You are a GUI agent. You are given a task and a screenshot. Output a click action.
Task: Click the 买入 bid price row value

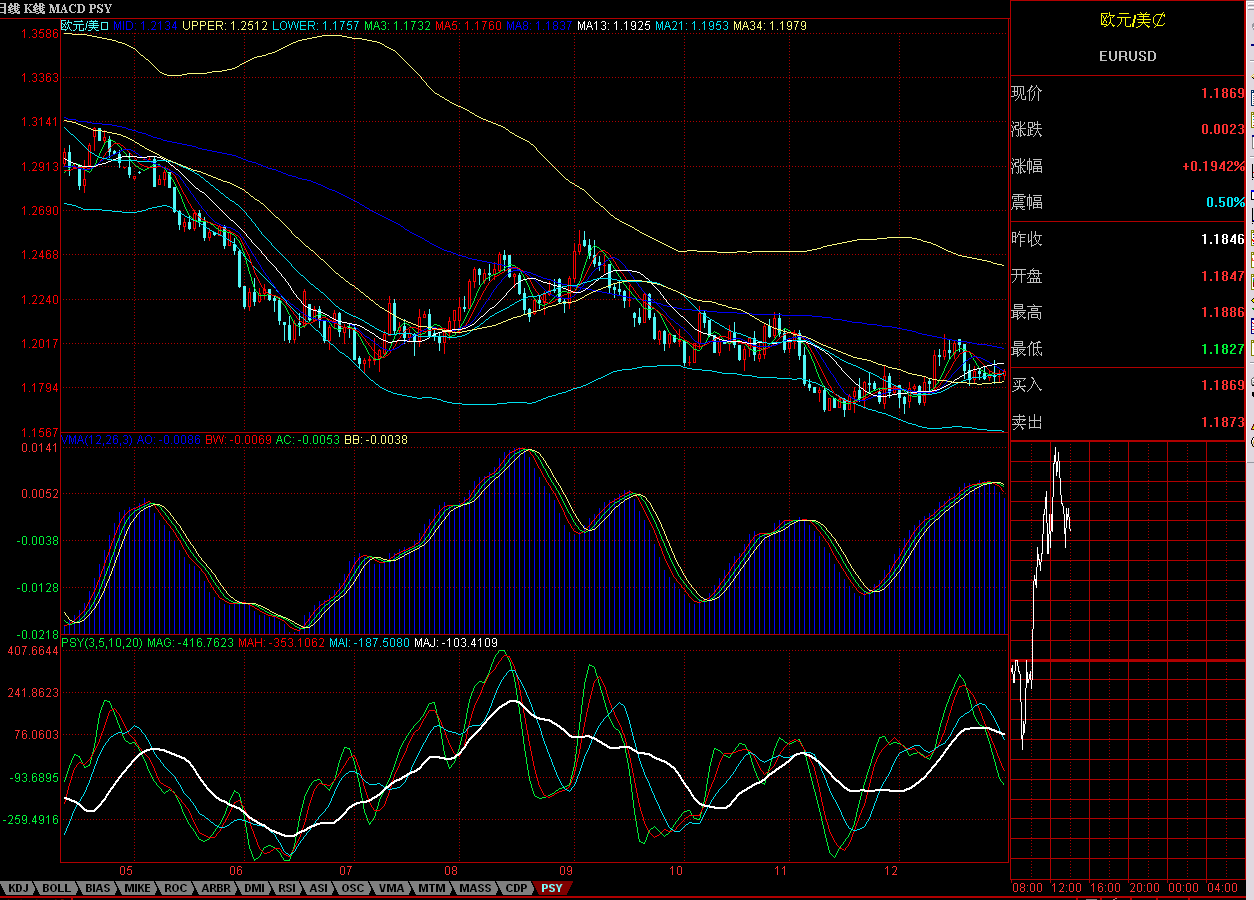1223,385
